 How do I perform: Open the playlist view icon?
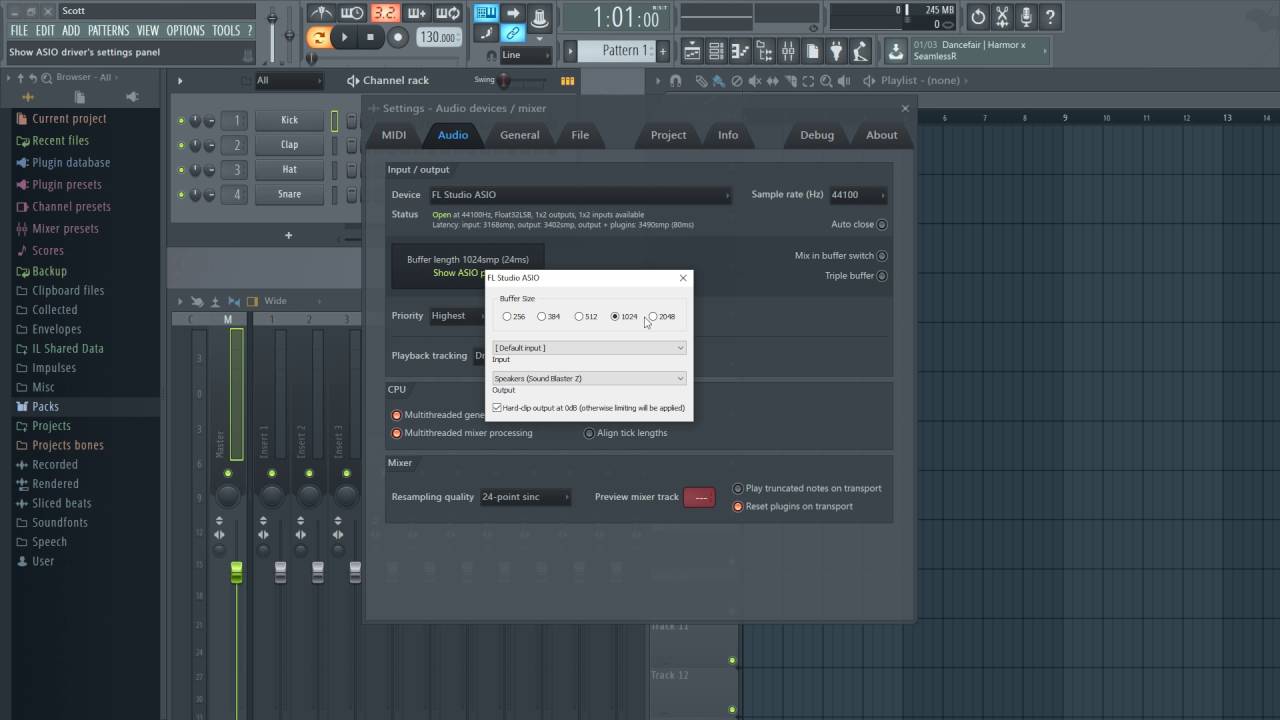click(692, 51)
